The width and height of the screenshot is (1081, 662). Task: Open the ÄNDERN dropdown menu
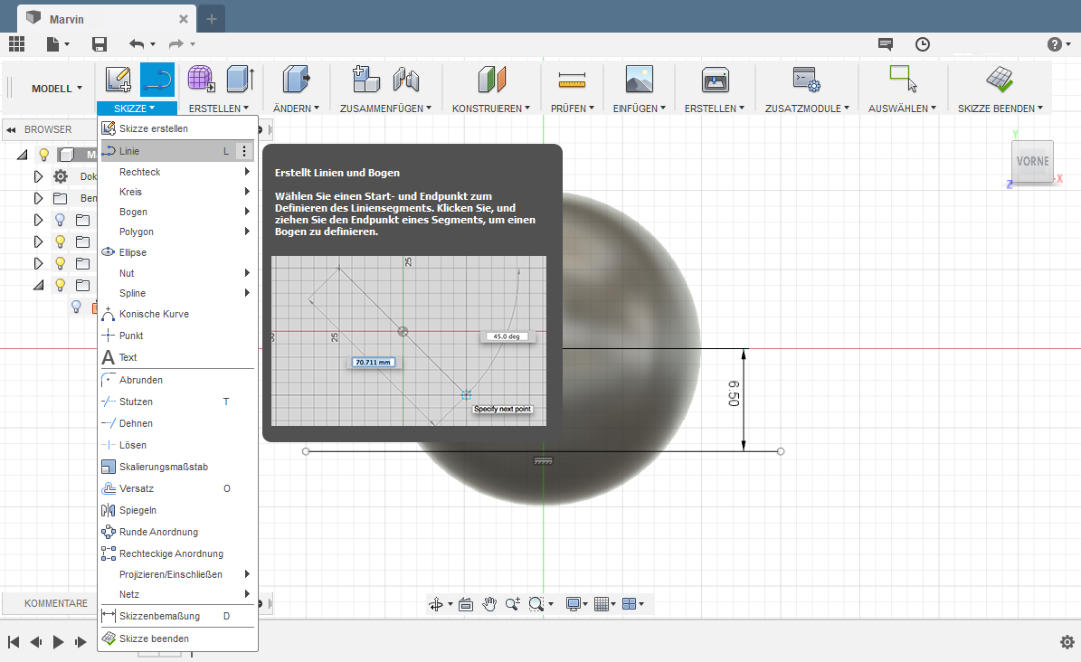pyautogui.click(x=296, y=108)
